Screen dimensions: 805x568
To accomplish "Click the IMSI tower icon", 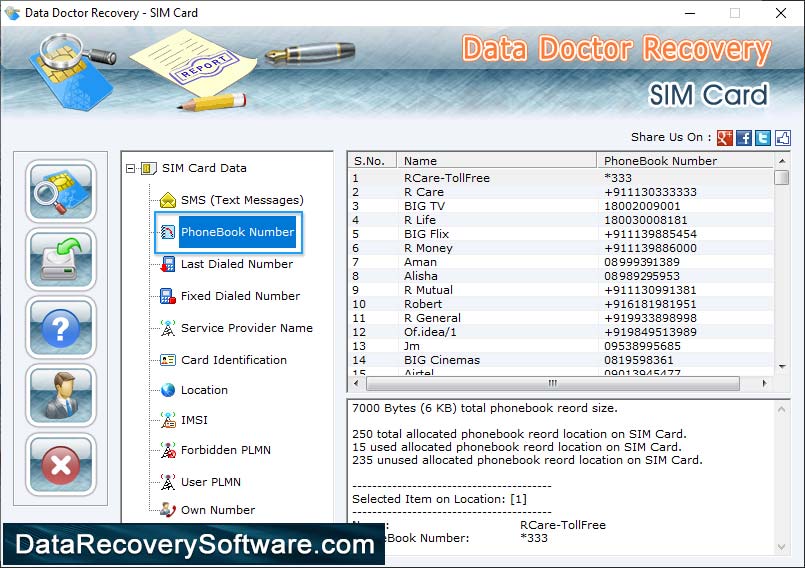I will pos(168,420).
